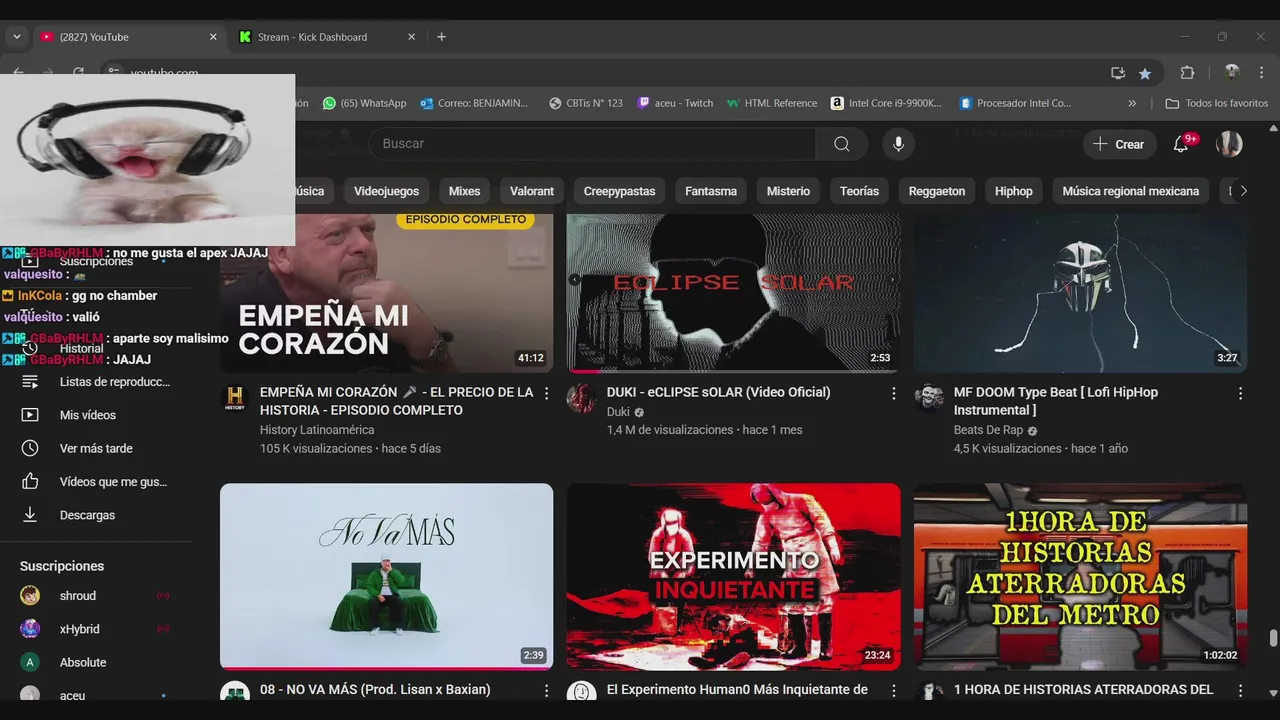
Task: Open the Duki channel name link
Action: (x=618, y=412)
